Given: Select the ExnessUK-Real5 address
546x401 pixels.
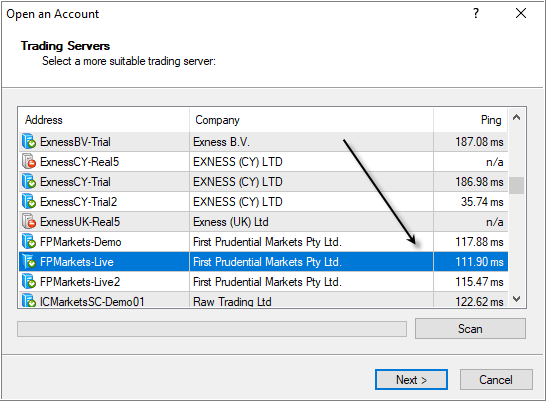Looking at the screenshot, I should point(80,222).
